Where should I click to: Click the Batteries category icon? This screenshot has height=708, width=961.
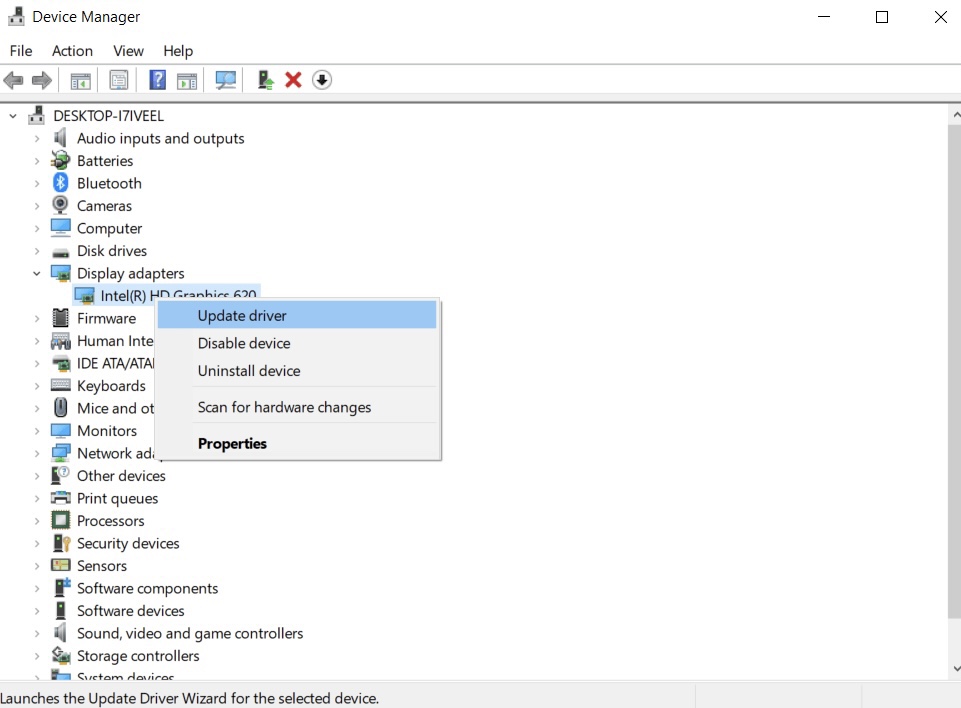(x=61, y=160)
